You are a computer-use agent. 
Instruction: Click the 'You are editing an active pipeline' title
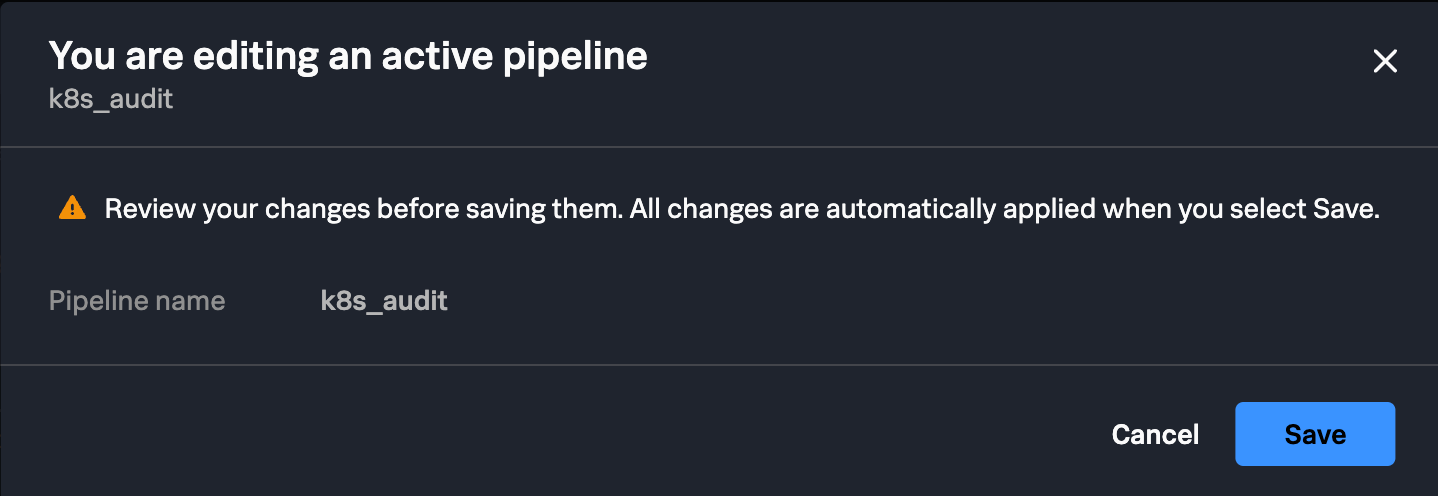pos(348,56)
